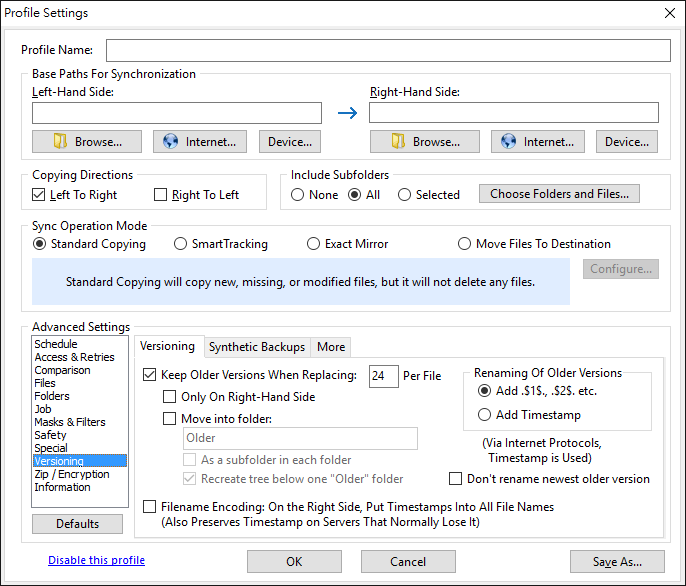Open the left-hand side Device button

click(x=290, y=142)
